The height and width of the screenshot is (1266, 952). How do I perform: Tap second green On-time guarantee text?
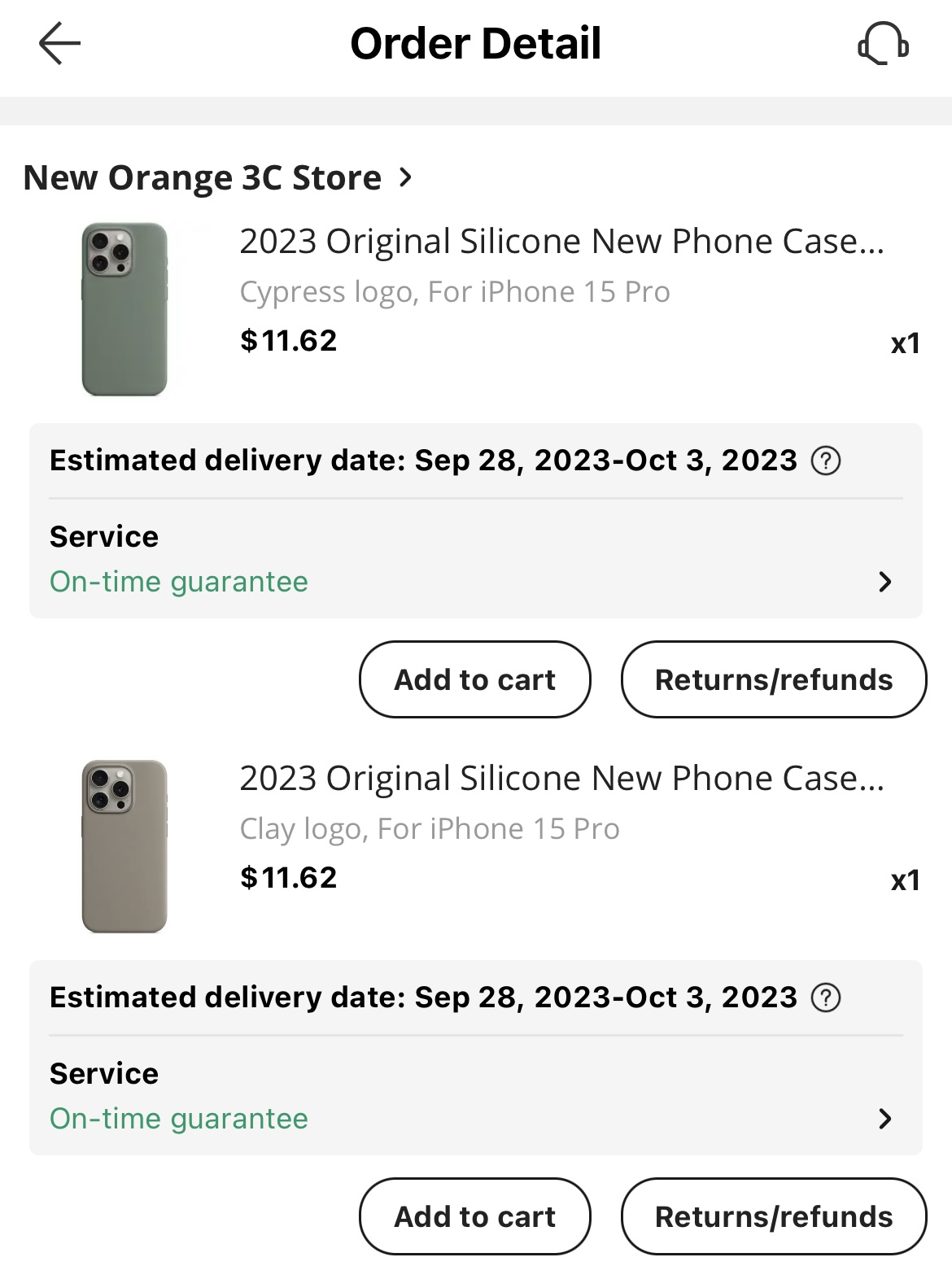click(179, 1119)
